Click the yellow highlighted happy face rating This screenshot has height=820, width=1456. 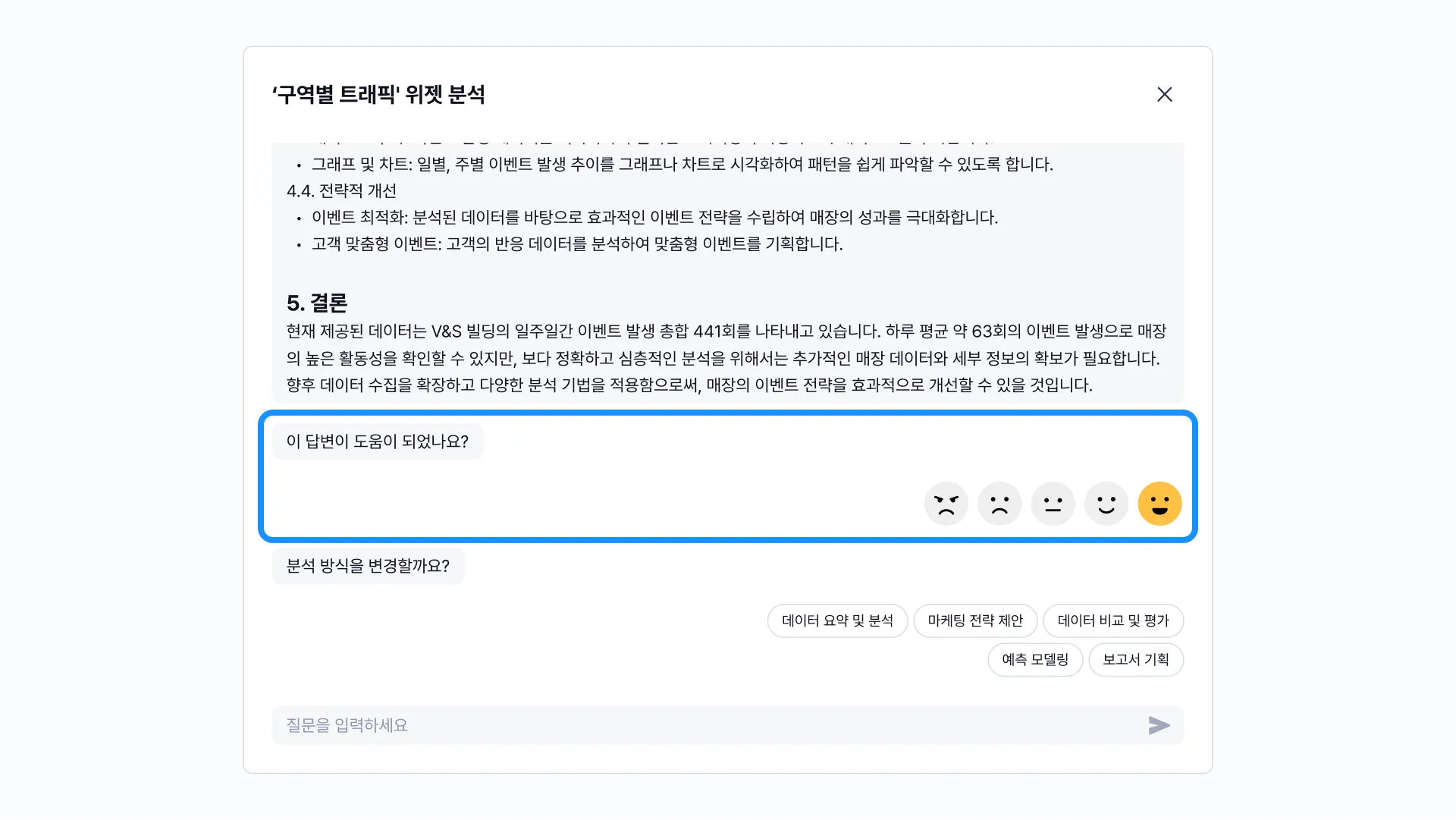pyautogui.click(x=1159, y=504)
